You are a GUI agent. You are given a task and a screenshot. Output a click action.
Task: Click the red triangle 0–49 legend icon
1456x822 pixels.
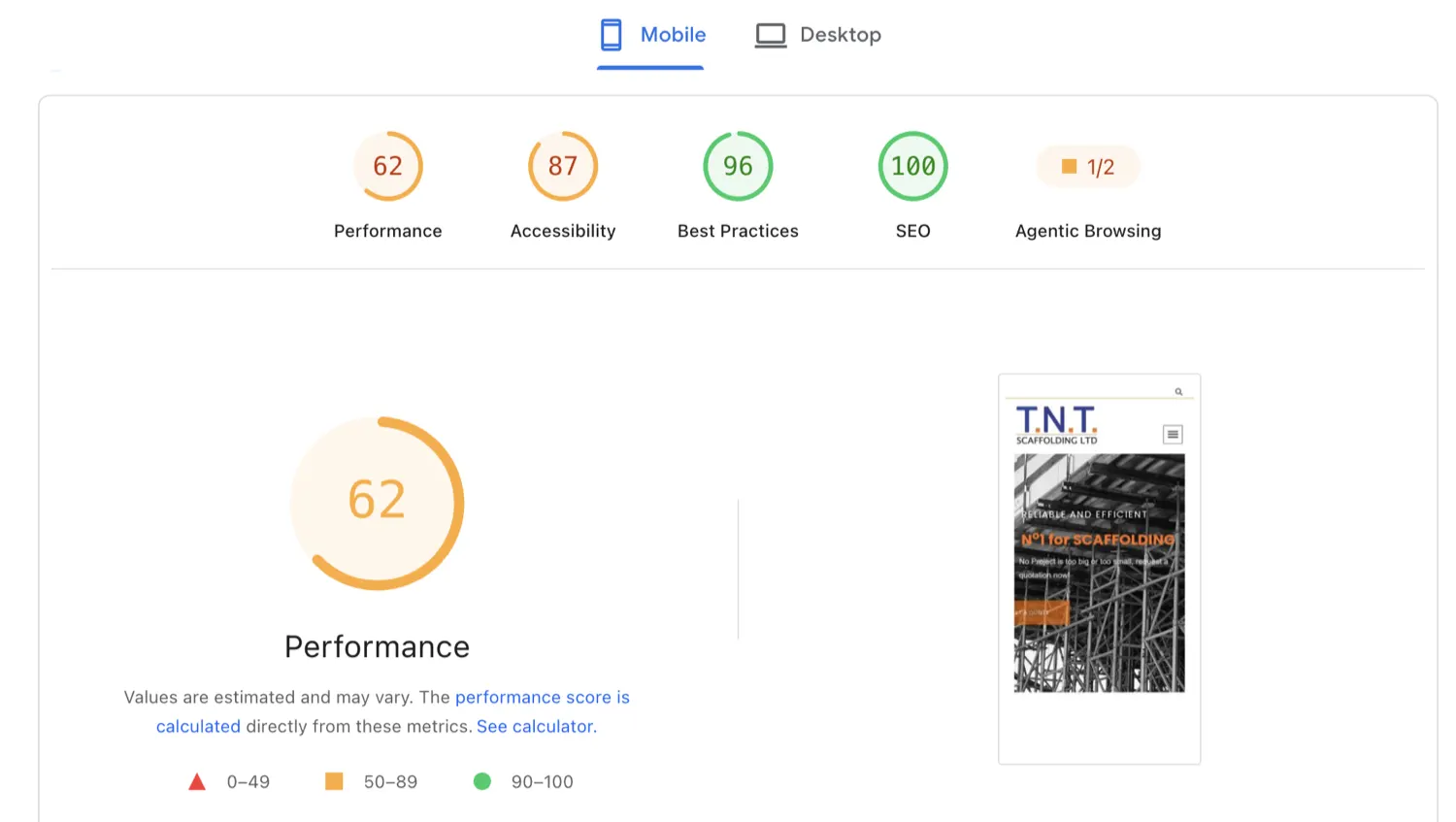pyautogui.click(x=197, y=782)
